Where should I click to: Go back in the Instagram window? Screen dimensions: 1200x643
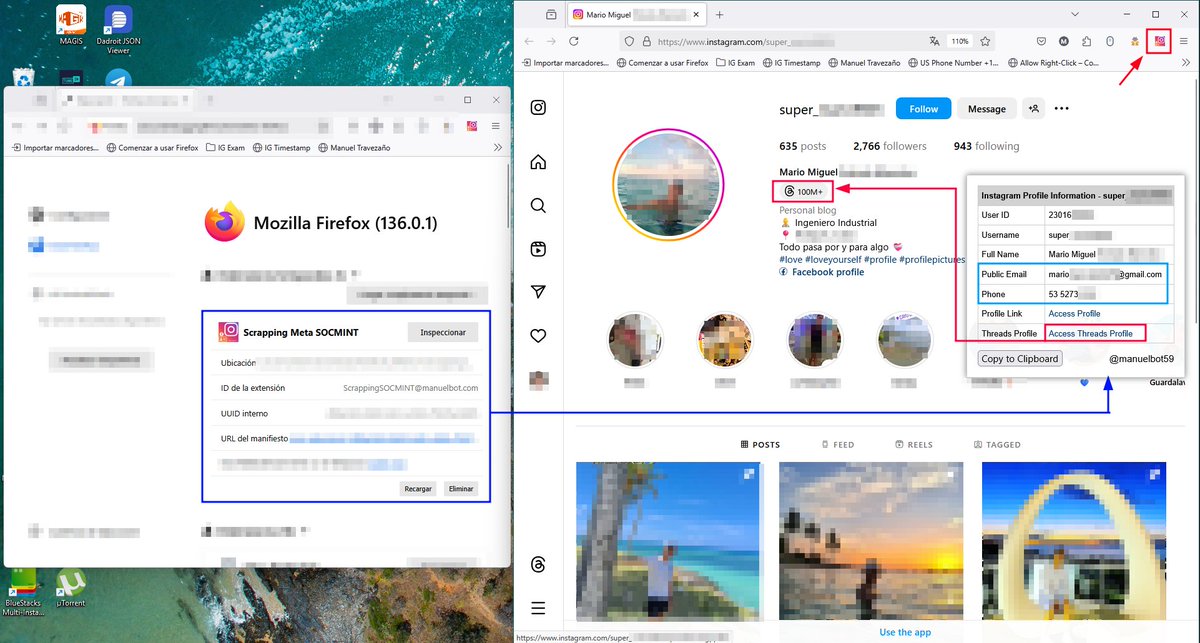[x=529, y=42]
